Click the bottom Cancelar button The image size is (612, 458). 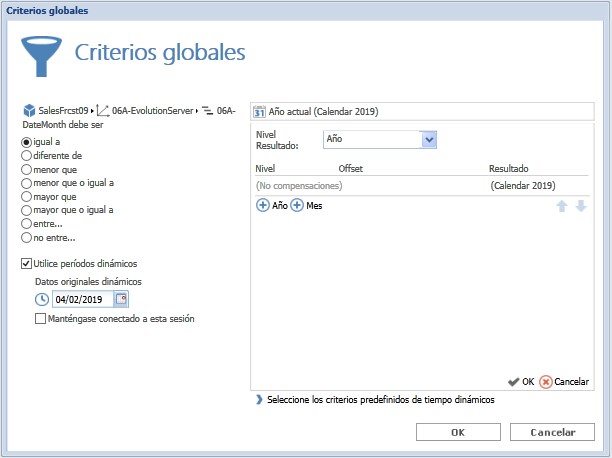pyautogui.click(x=552, y=432)
